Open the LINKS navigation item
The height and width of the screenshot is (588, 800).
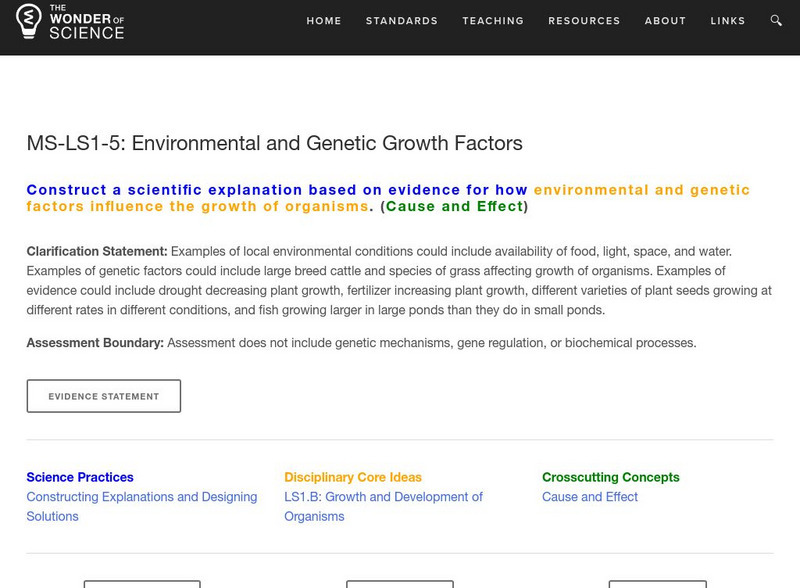[727, 21]
